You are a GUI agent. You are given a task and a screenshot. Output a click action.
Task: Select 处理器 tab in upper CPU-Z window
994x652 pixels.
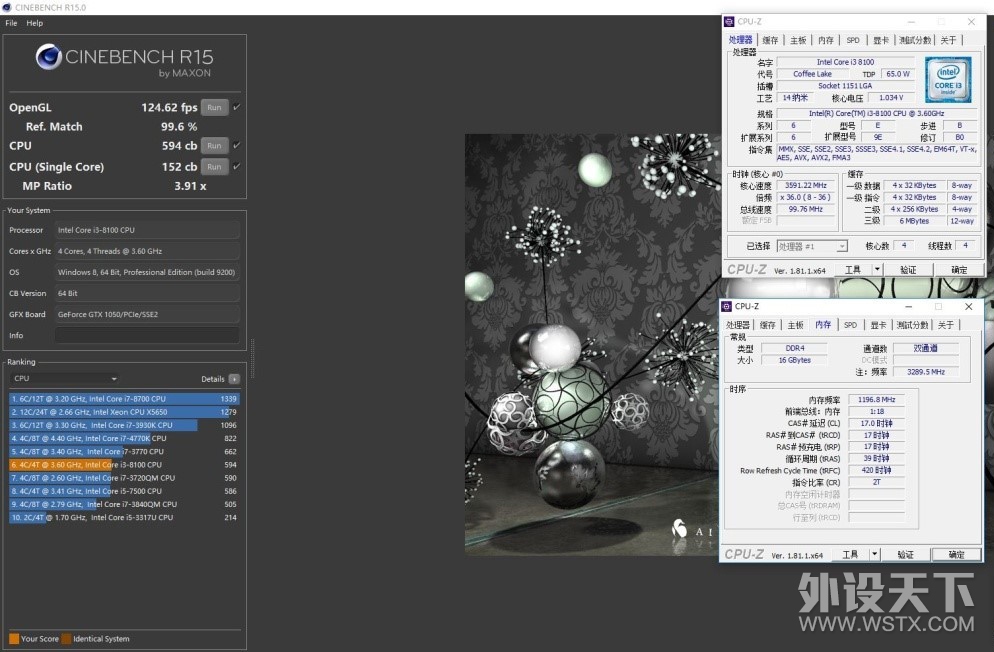740,40
